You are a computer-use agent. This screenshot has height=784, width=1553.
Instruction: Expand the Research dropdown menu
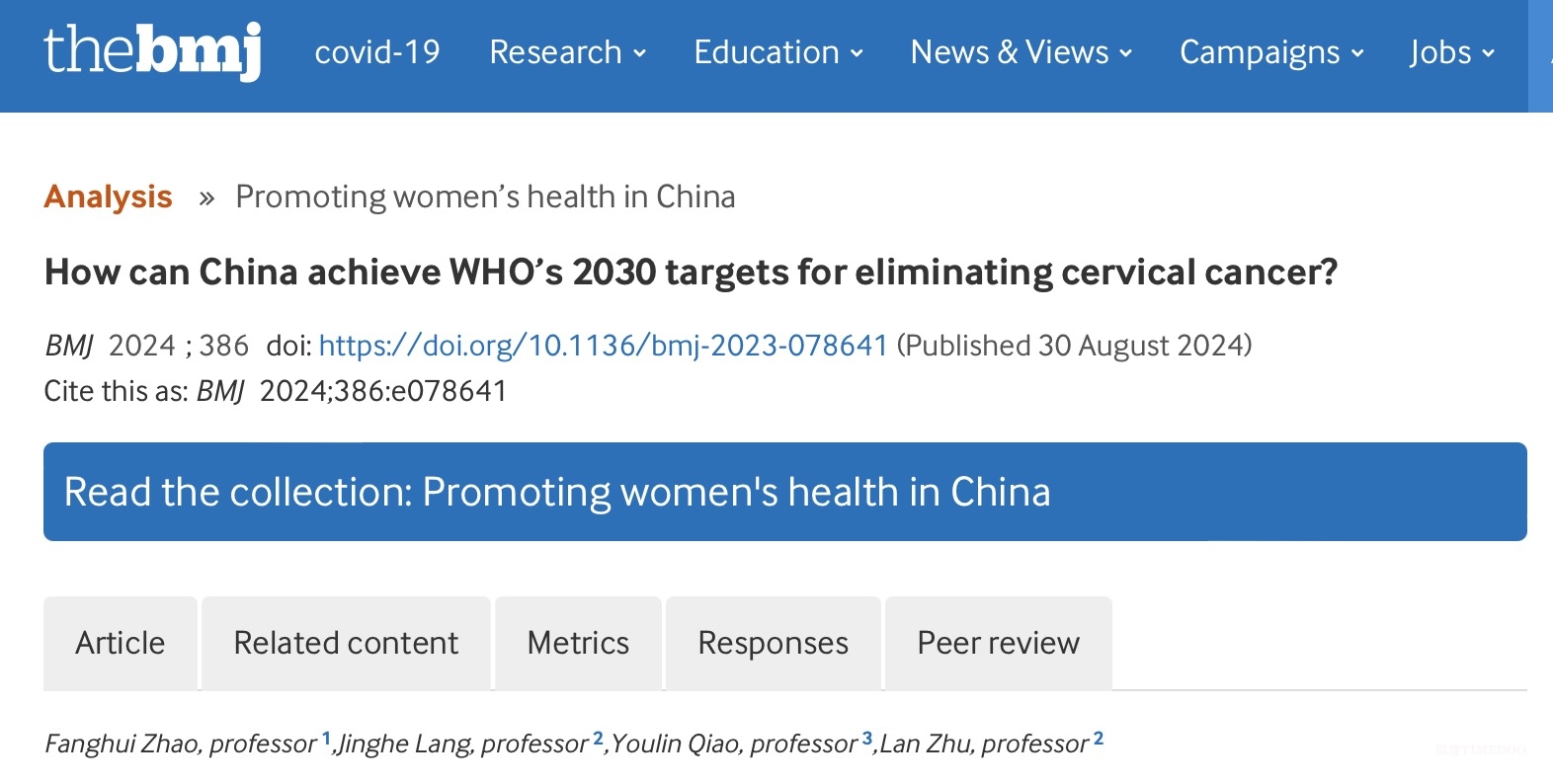pos(567,52)
